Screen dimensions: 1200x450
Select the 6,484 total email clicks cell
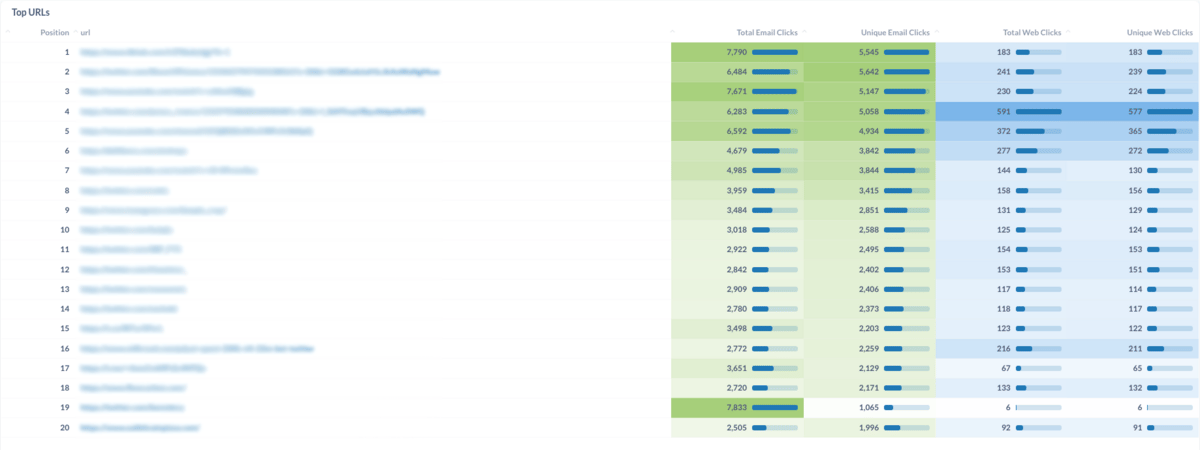click(735, 72)
